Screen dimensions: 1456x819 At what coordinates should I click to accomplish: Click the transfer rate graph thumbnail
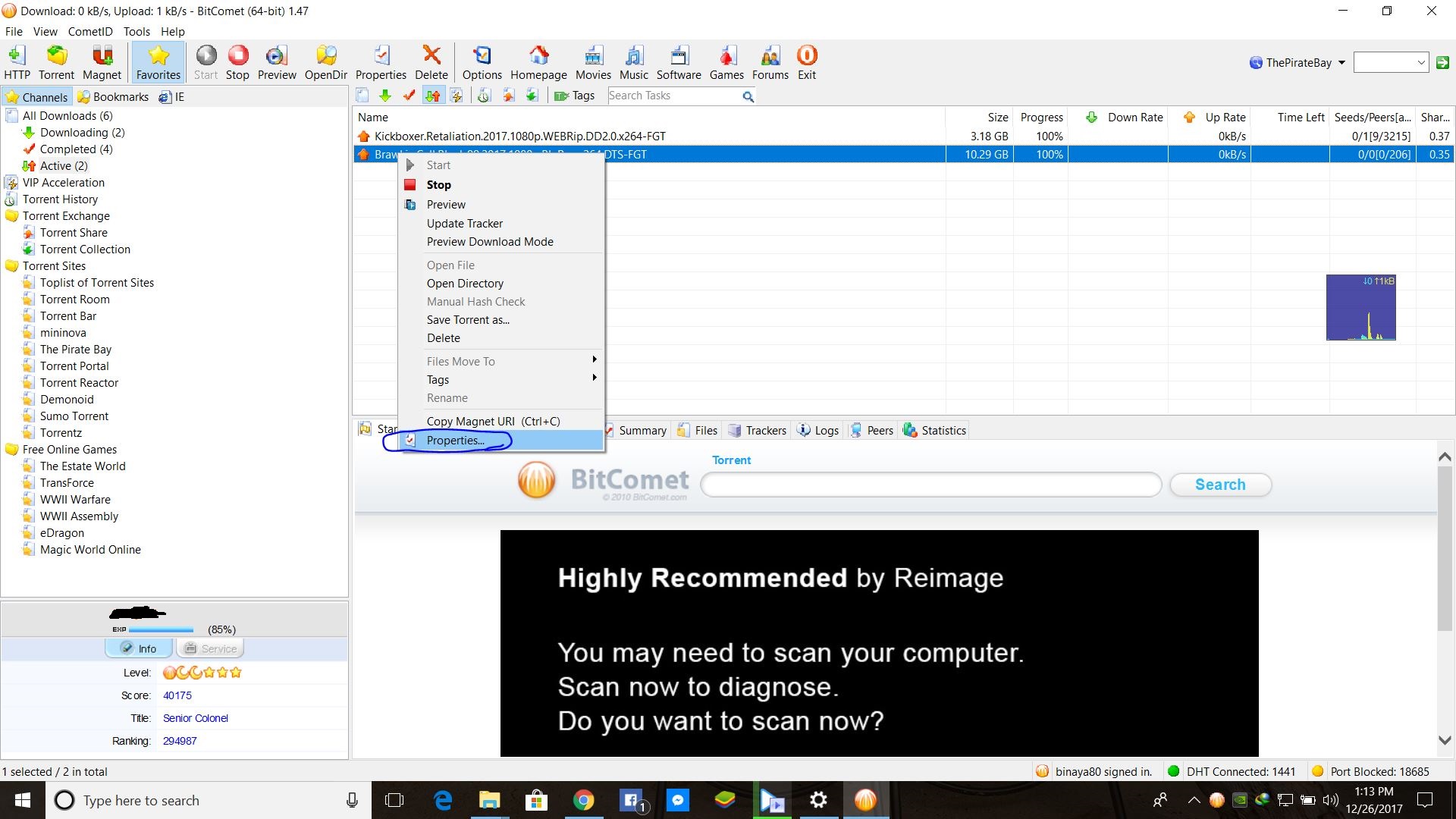tap(1360, 307)
